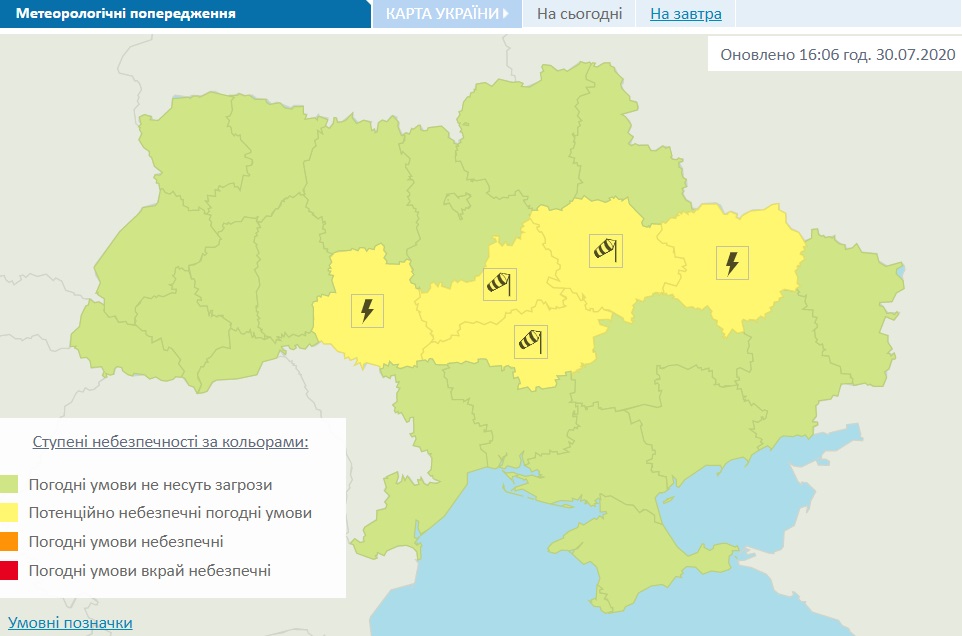Switch to the На сьогодні tab

579,14
